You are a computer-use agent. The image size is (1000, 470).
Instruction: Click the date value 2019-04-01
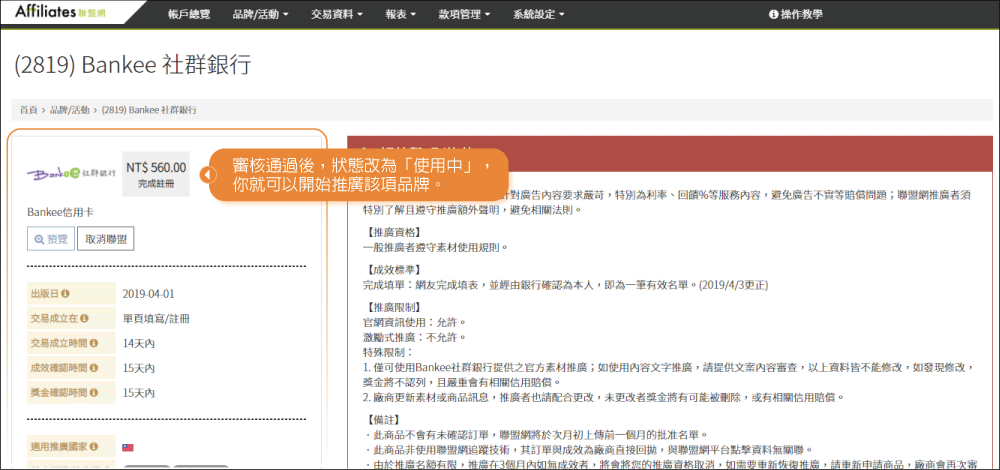[x=149, y=294]
